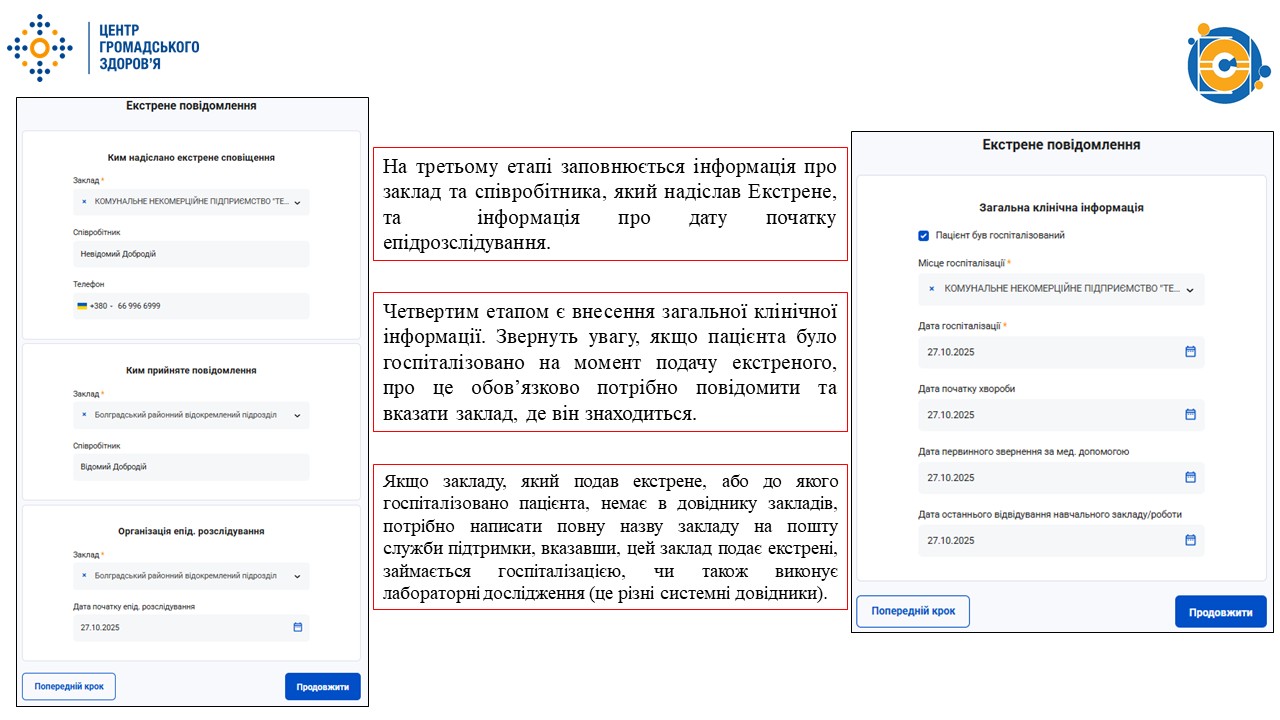Expand Заклад dropdown in Ким прийняте повідомлення
Image resolution: width=1280 pixels, height=720 pixels.
point(299,415)
